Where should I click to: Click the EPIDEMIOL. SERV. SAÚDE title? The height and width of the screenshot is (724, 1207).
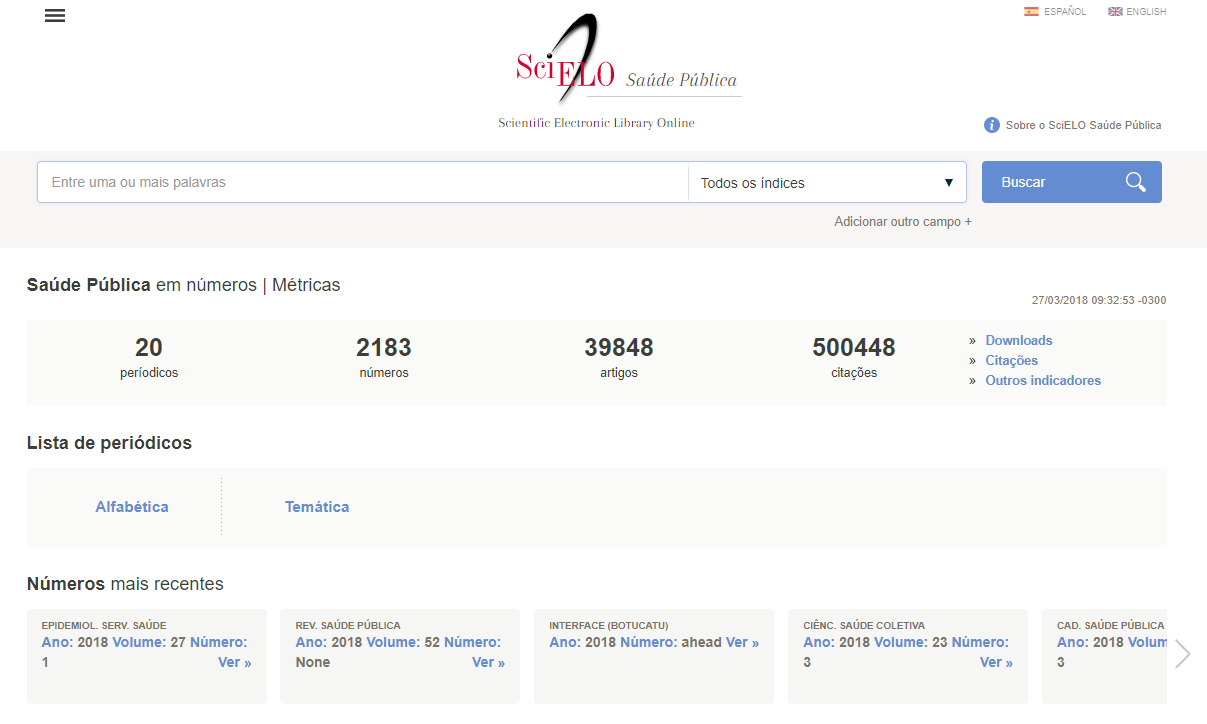tap(104, 626)
